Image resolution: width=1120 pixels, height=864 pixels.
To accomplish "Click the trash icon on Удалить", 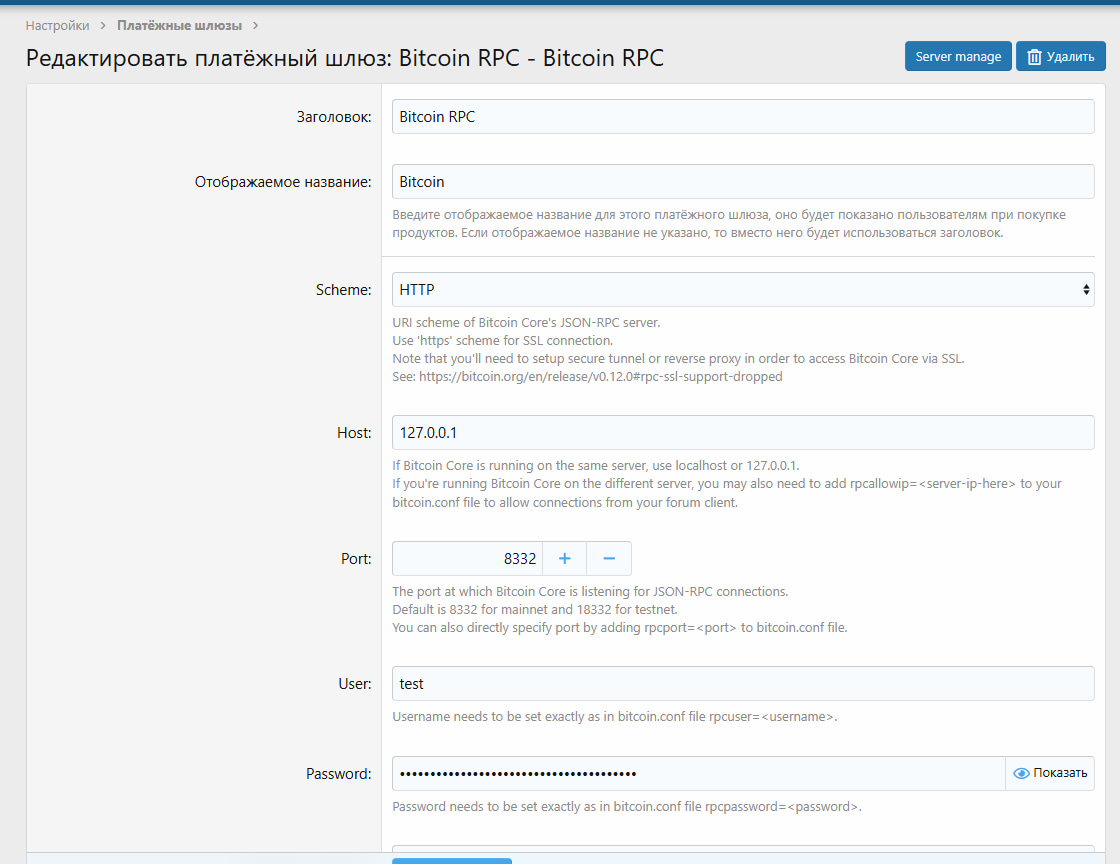I will pos(1034,57).
